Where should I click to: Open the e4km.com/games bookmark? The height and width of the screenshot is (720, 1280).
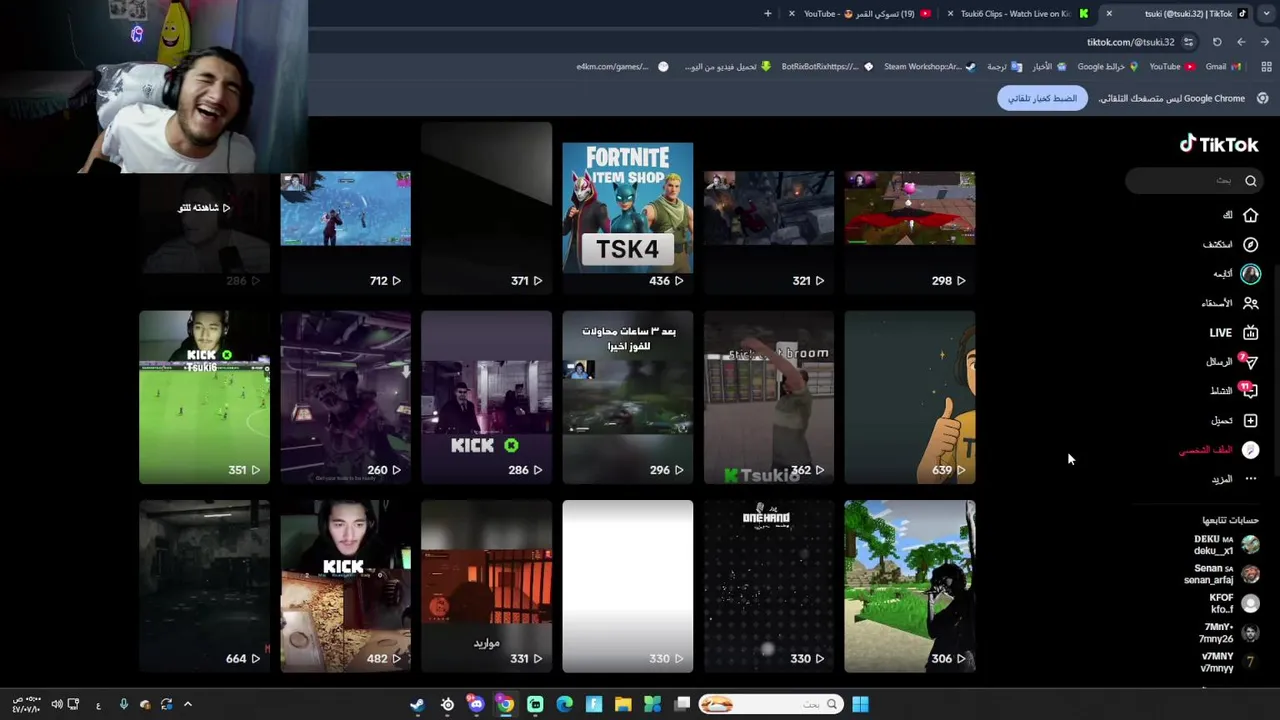(x=622, y=66)
